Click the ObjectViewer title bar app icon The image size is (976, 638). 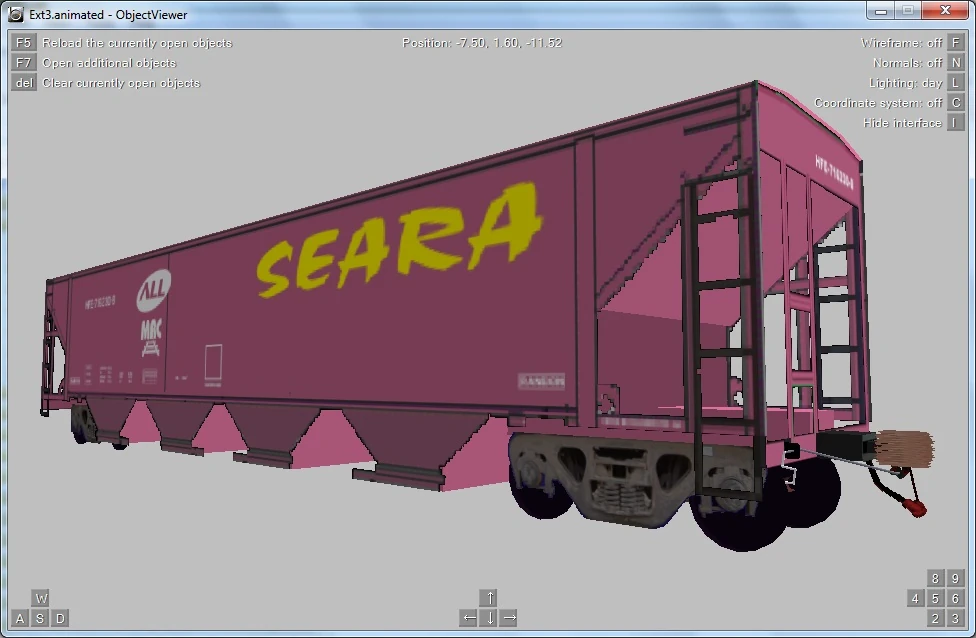[16, 14]
